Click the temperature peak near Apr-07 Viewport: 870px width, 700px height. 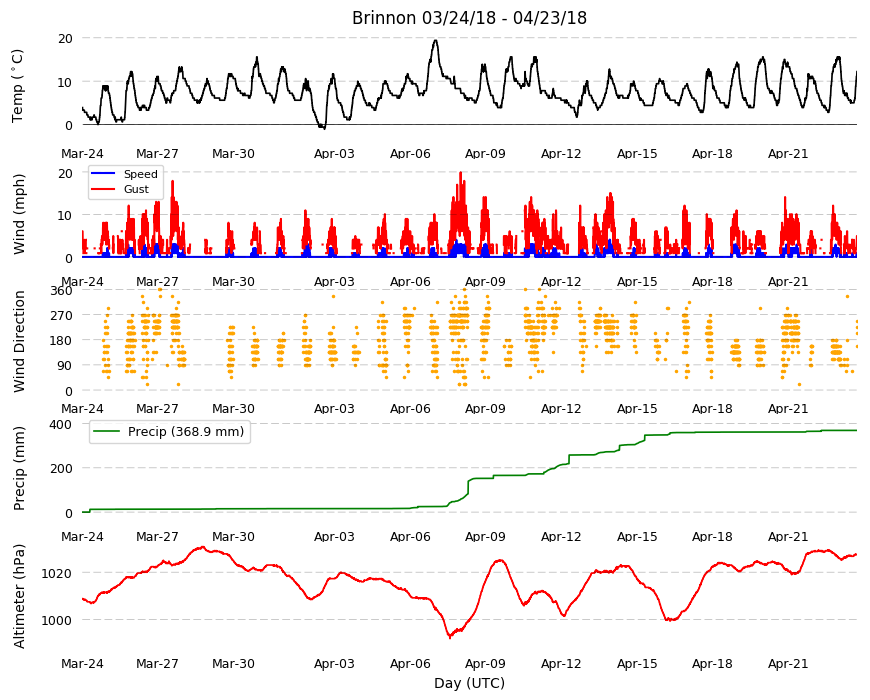click(436, 40)
